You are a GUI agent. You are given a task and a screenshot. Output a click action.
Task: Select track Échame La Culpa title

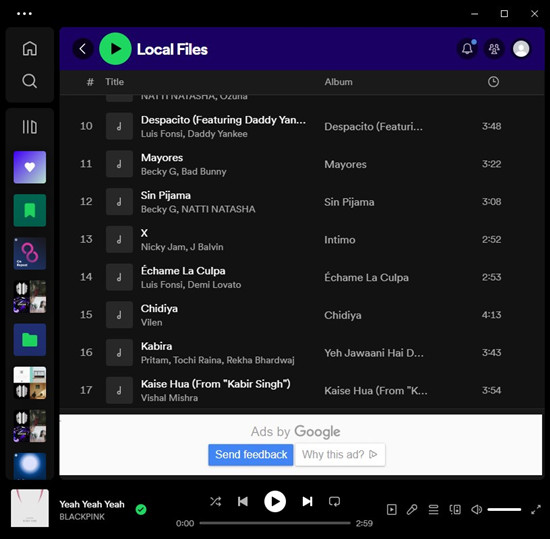(183, 271)
